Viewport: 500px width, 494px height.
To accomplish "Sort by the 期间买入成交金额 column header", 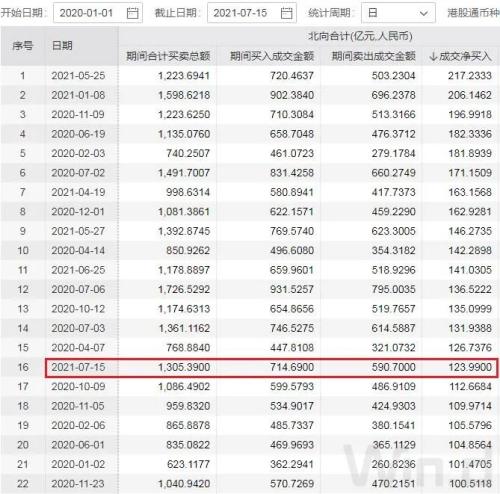I will click(x=272, y=56).
